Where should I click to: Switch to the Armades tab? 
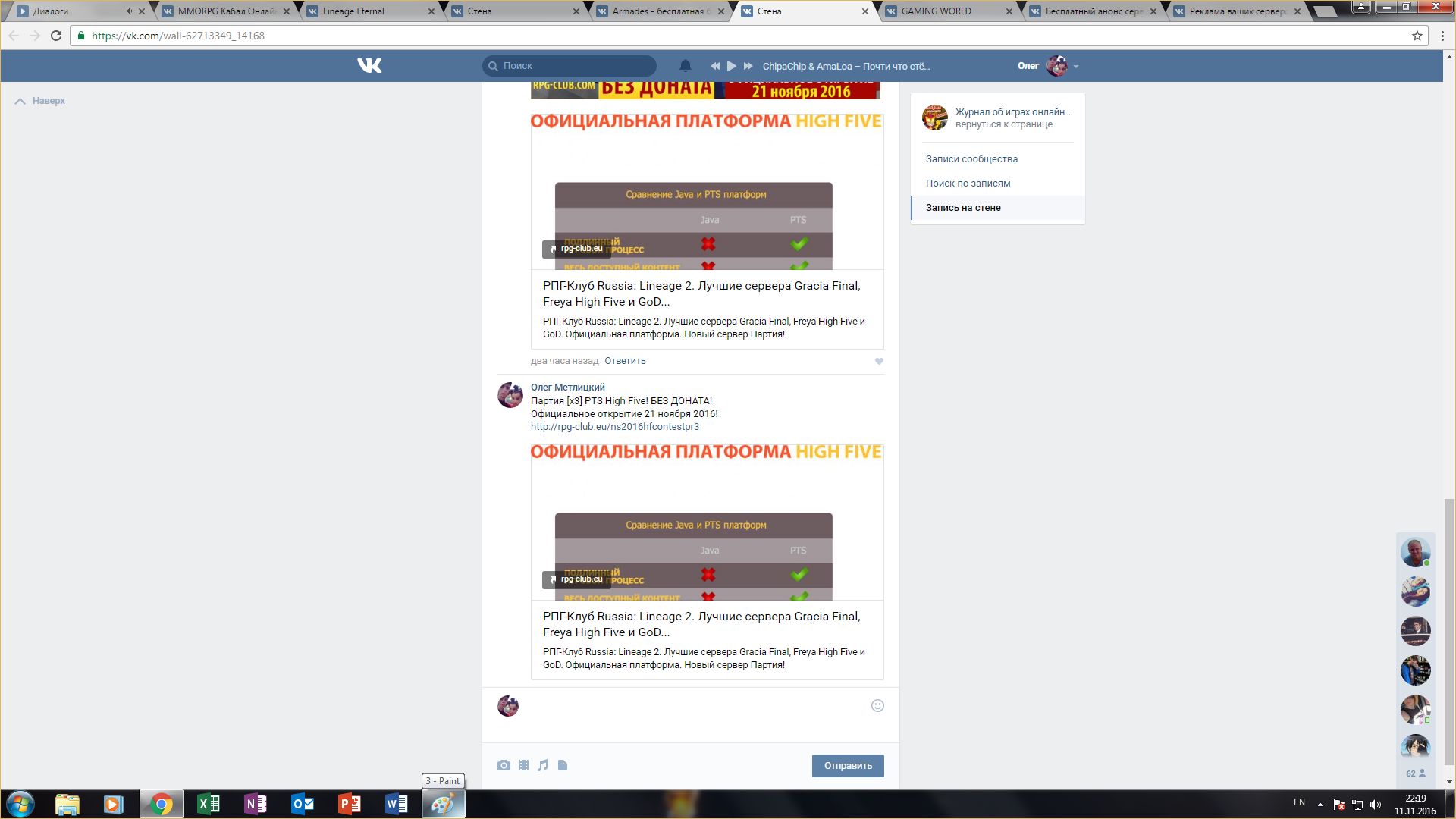pos(660,11)
